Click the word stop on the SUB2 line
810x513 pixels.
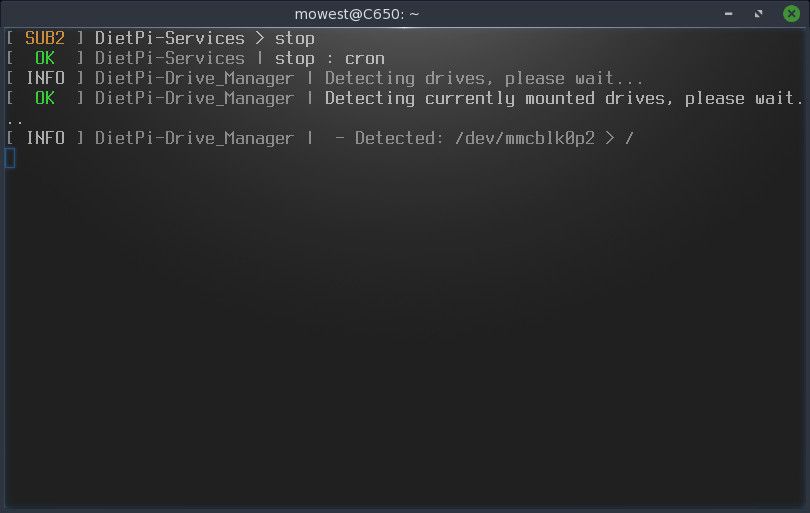[294, 39]
